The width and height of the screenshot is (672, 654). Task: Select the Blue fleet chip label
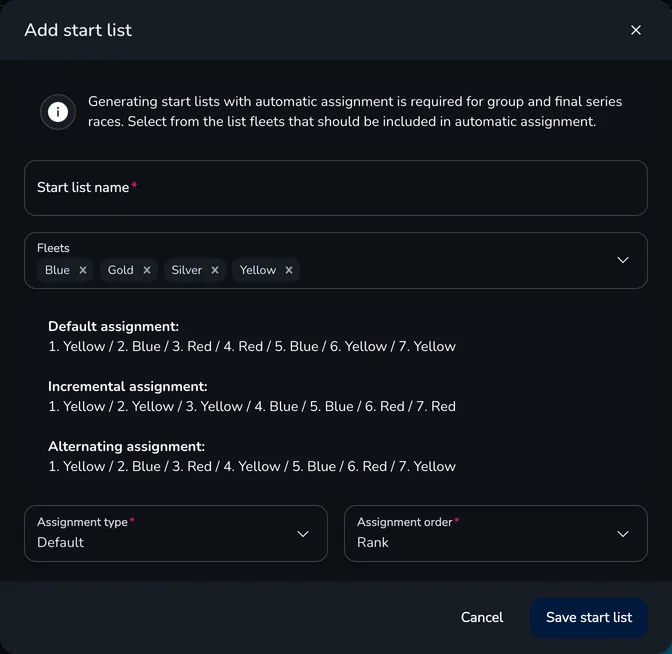point(57,270)
